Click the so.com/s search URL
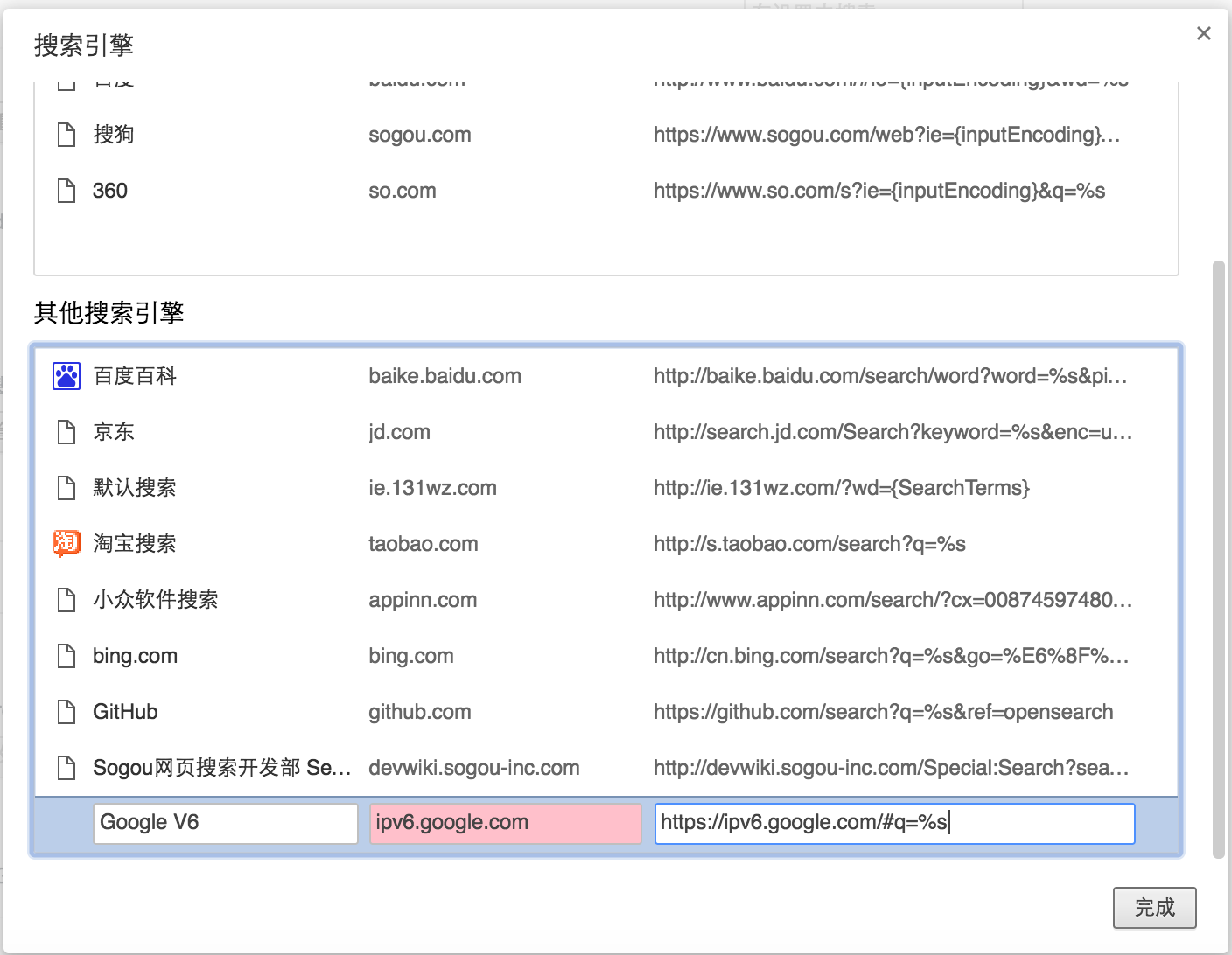 coord(879,191)
